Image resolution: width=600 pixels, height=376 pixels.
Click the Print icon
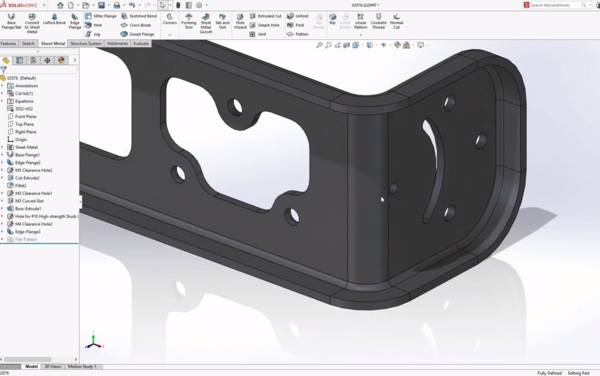click(x=117, y=5)
